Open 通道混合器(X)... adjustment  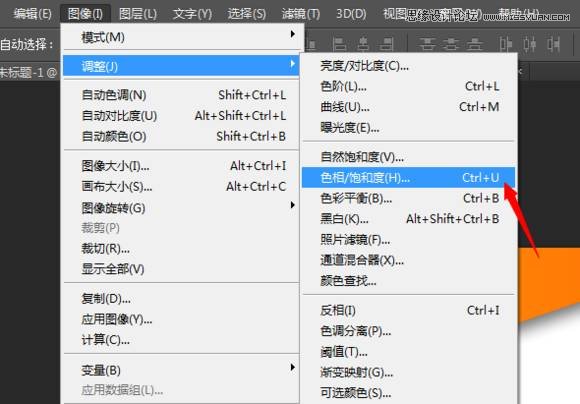(x=408, y=260)
